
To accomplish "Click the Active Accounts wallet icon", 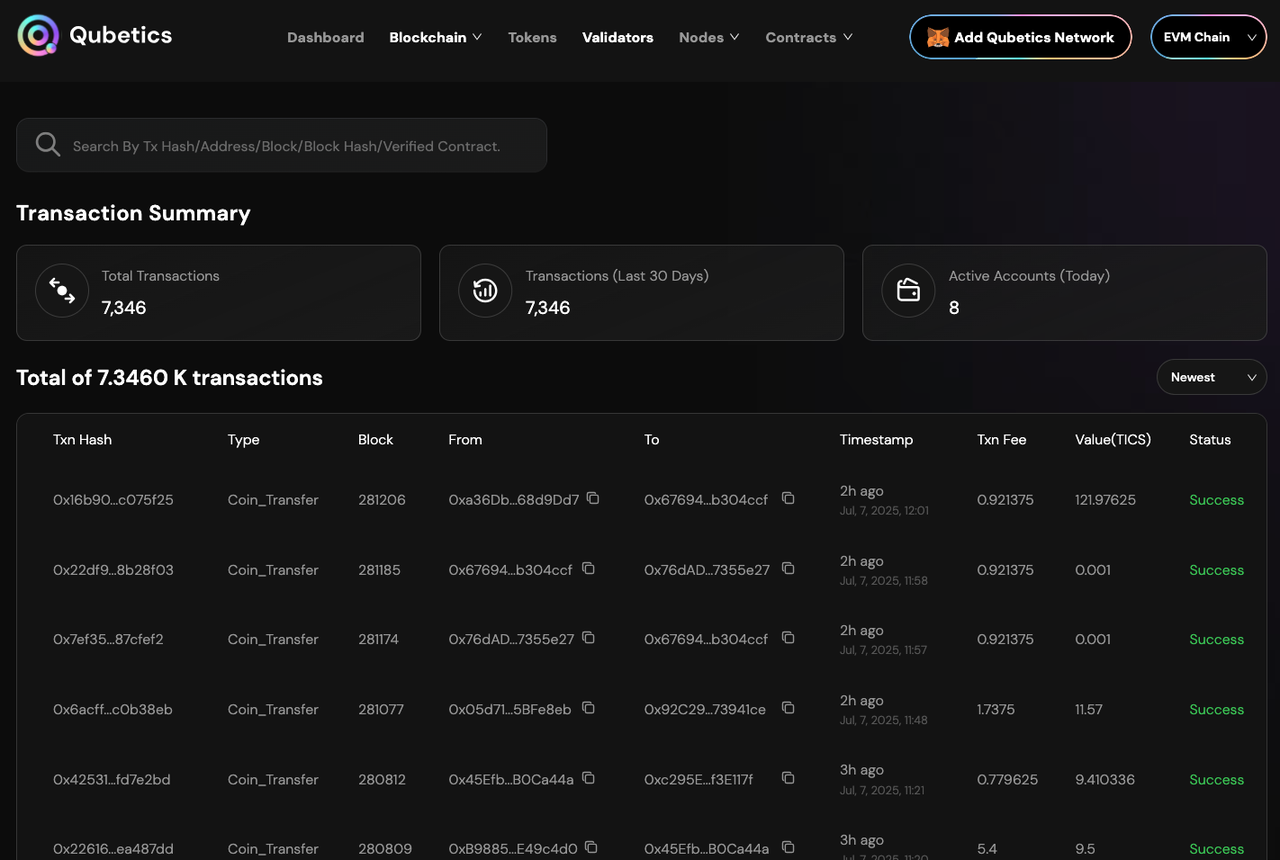I will [908, 291].
